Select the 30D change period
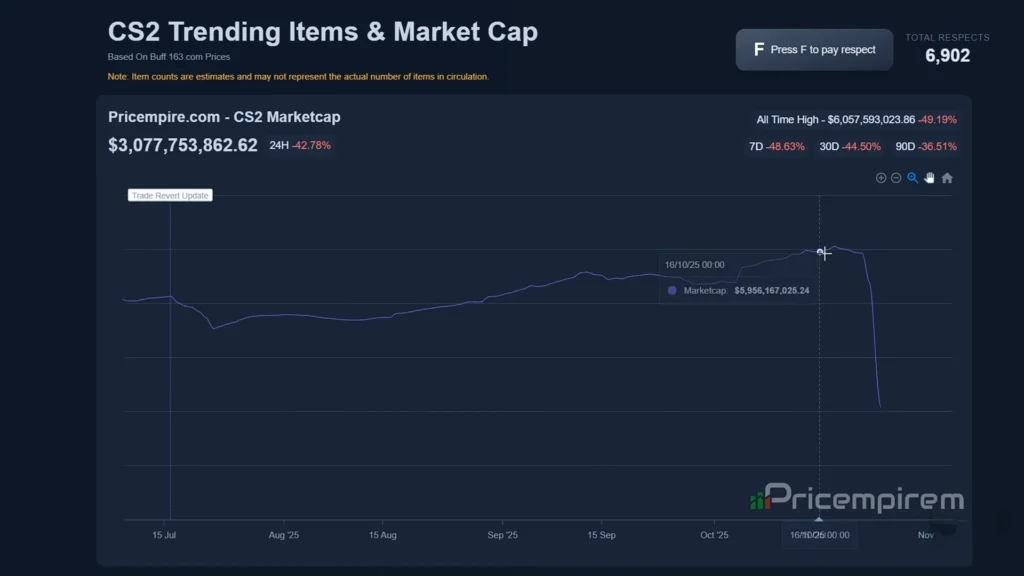The image size is (1024, 576). [x=851, y=146]
